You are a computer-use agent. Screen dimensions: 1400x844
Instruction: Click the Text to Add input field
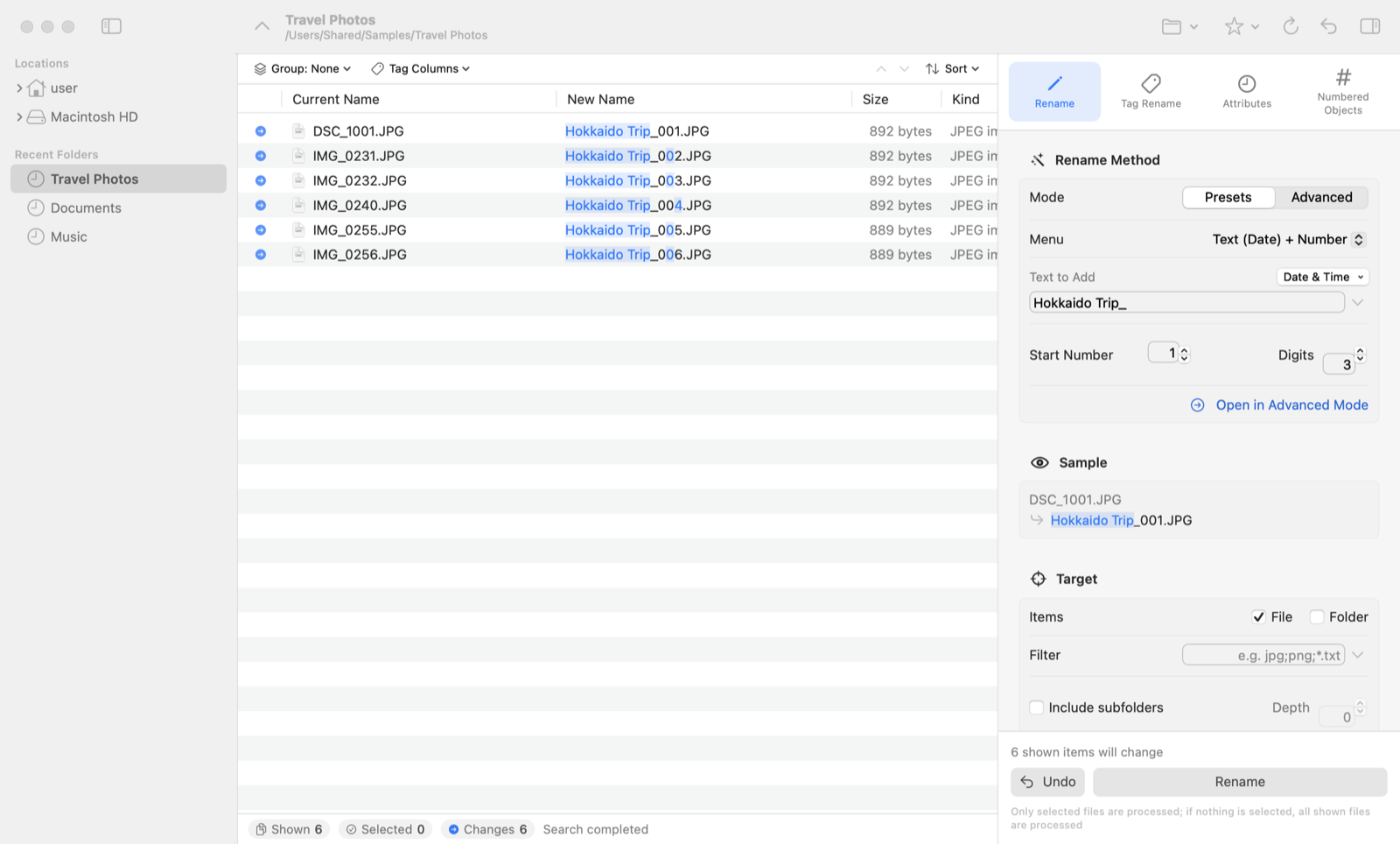click(1186, 302)
